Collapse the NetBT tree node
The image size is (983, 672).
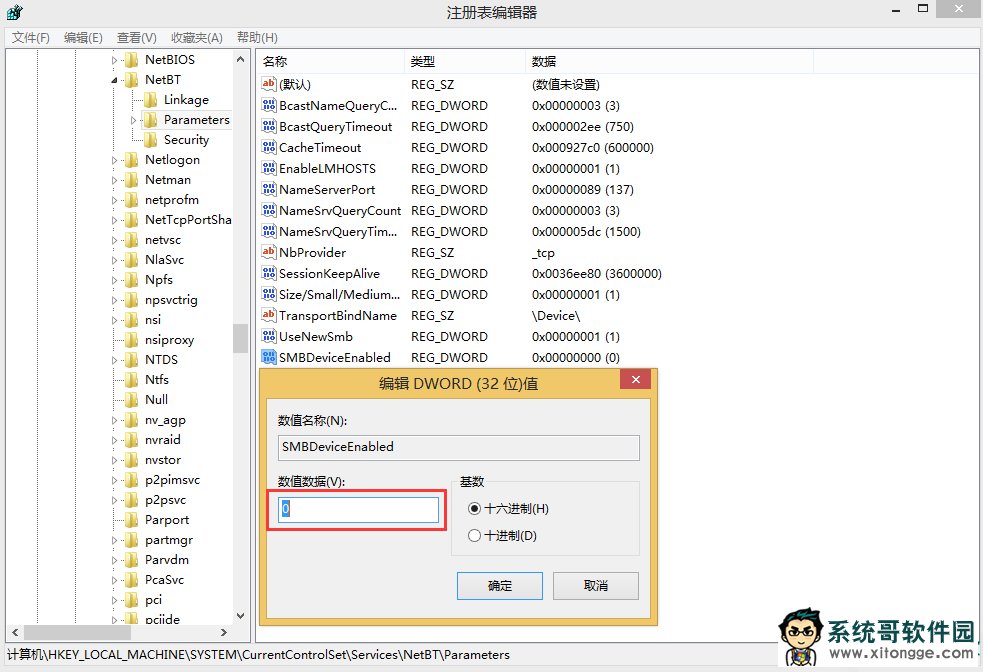point(114,80)
